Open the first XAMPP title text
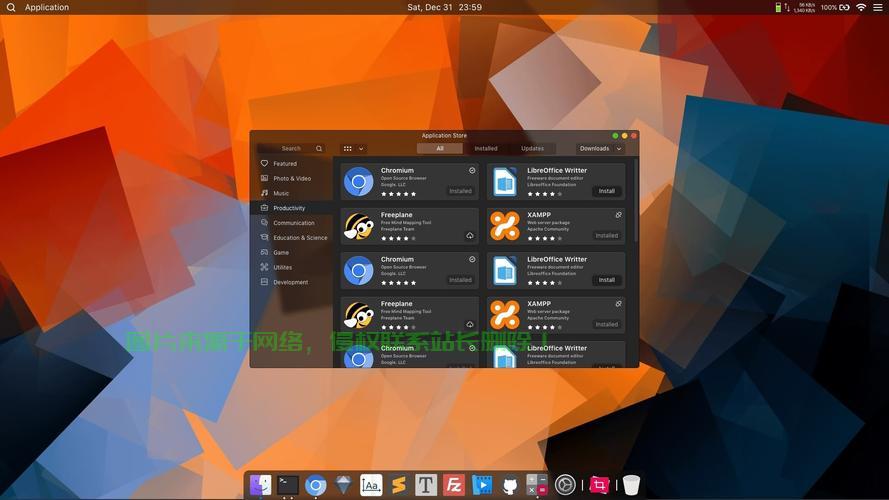Viewport: 889px width, 500px height. tap(539, 215)
